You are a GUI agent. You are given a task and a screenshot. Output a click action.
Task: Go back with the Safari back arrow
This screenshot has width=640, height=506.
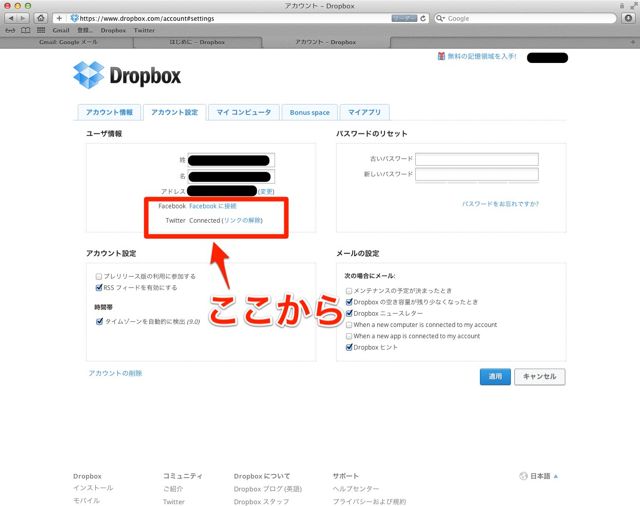click(11, 18)
